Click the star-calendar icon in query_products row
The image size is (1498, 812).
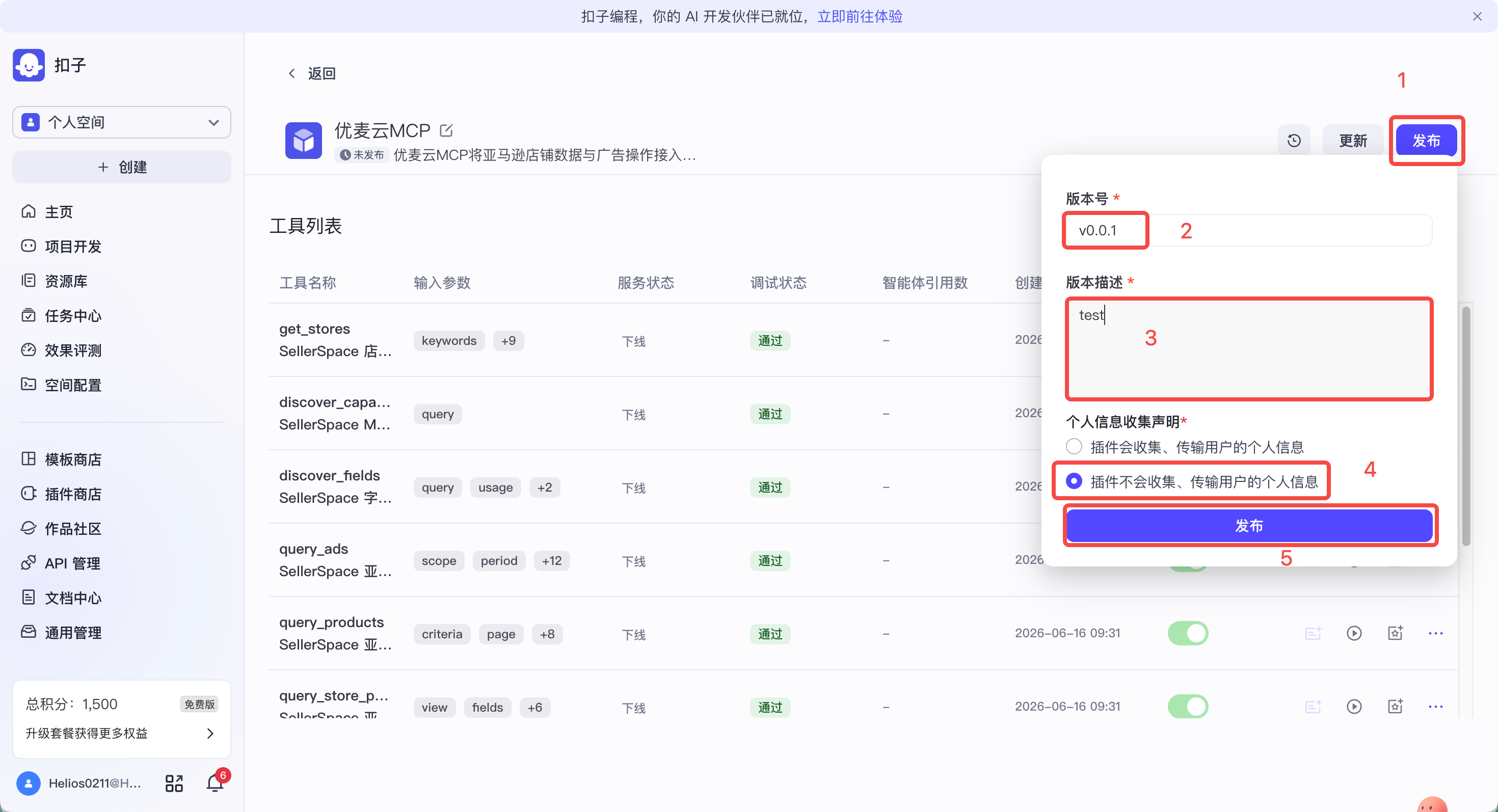point(1395,633)
